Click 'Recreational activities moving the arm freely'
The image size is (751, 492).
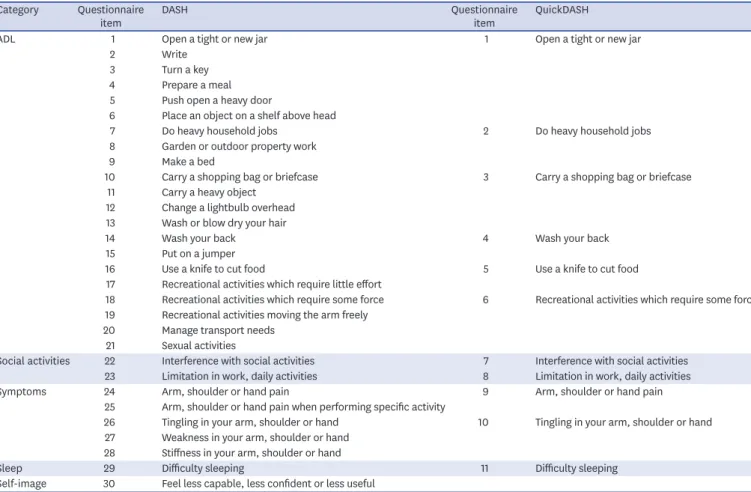tap(265, 315)
